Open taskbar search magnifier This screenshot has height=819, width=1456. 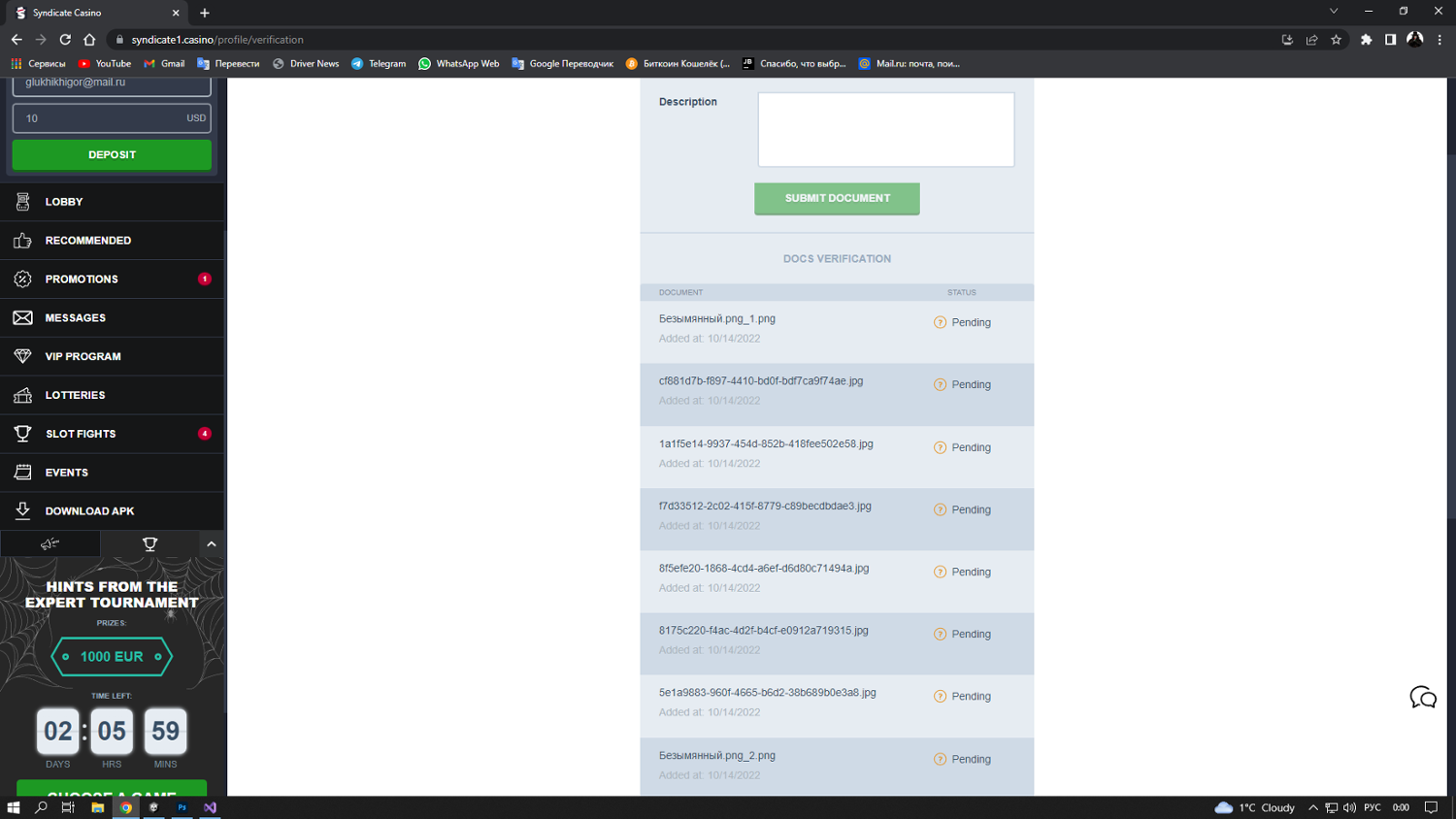click(41, 807)
